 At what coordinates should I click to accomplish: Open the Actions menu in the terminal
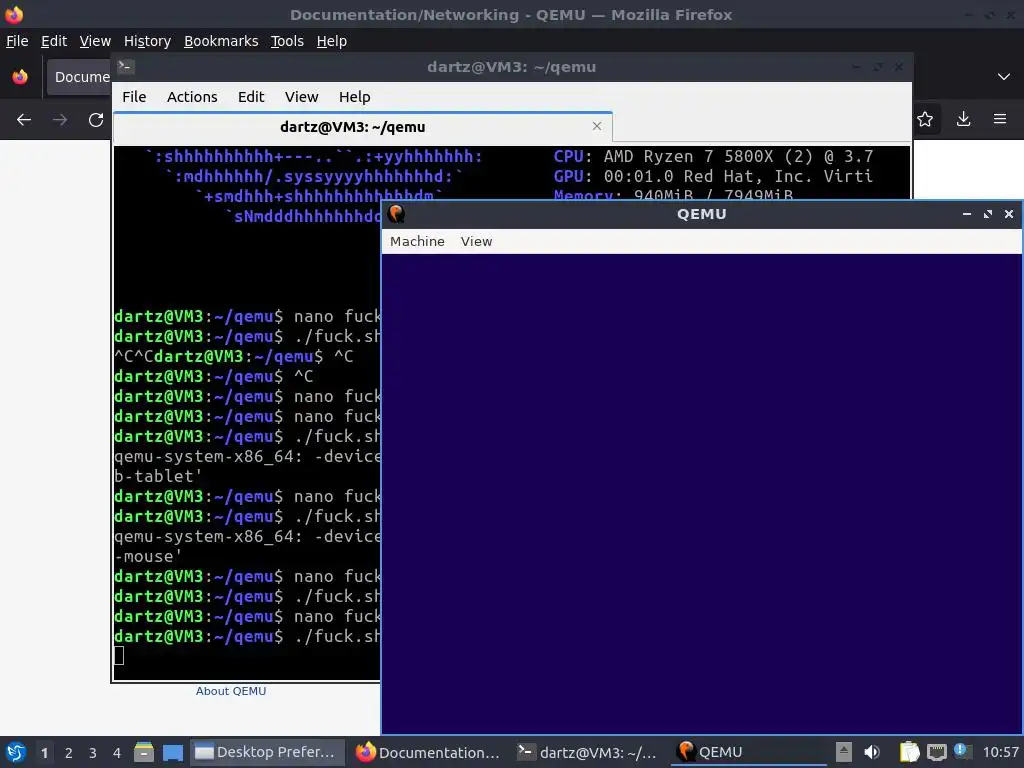pos(192,97)
